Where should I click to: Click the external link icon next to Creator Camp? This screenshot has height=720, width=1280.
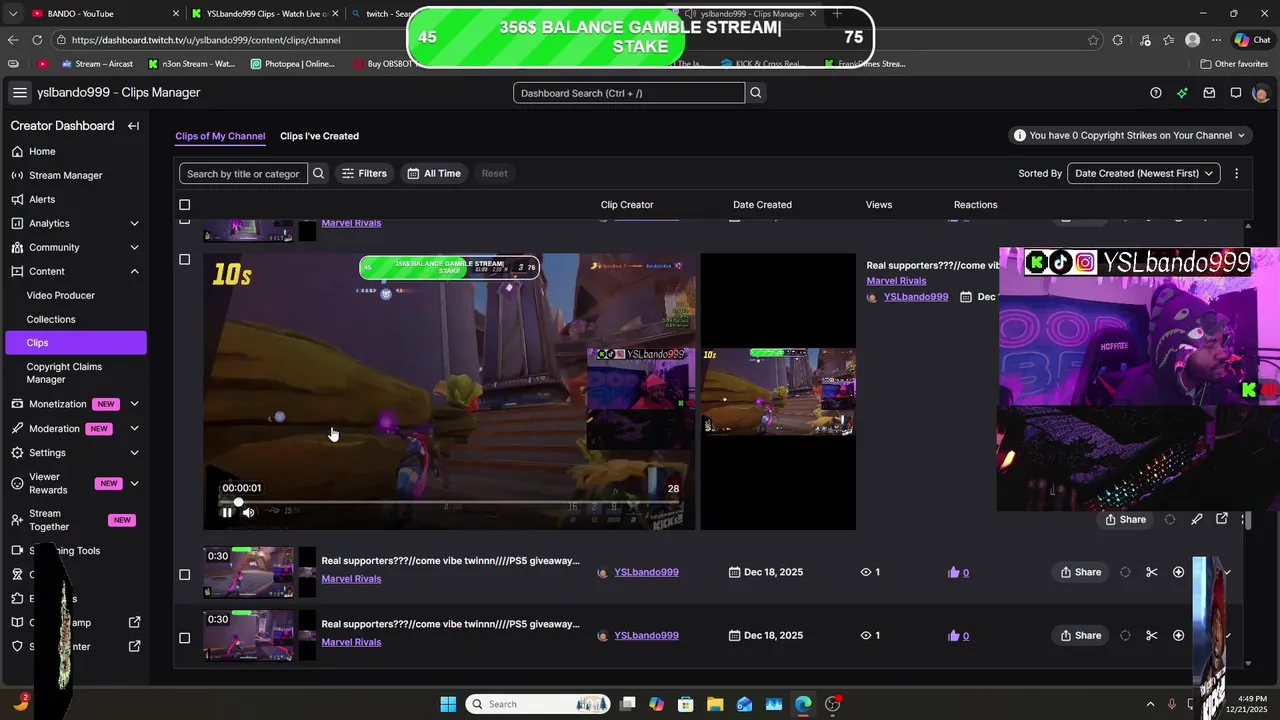135,622
